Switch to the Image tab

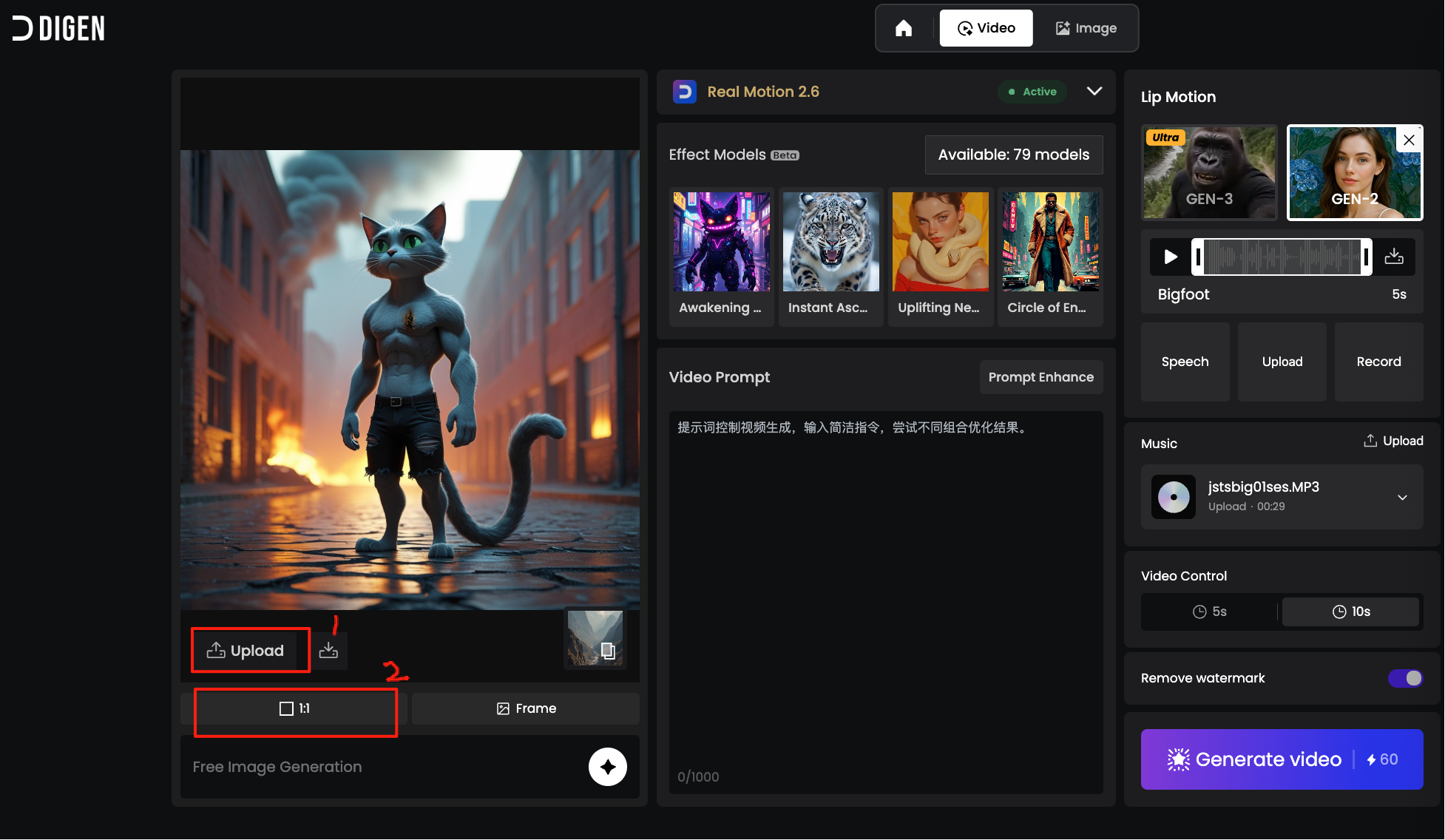point(1086,28)
